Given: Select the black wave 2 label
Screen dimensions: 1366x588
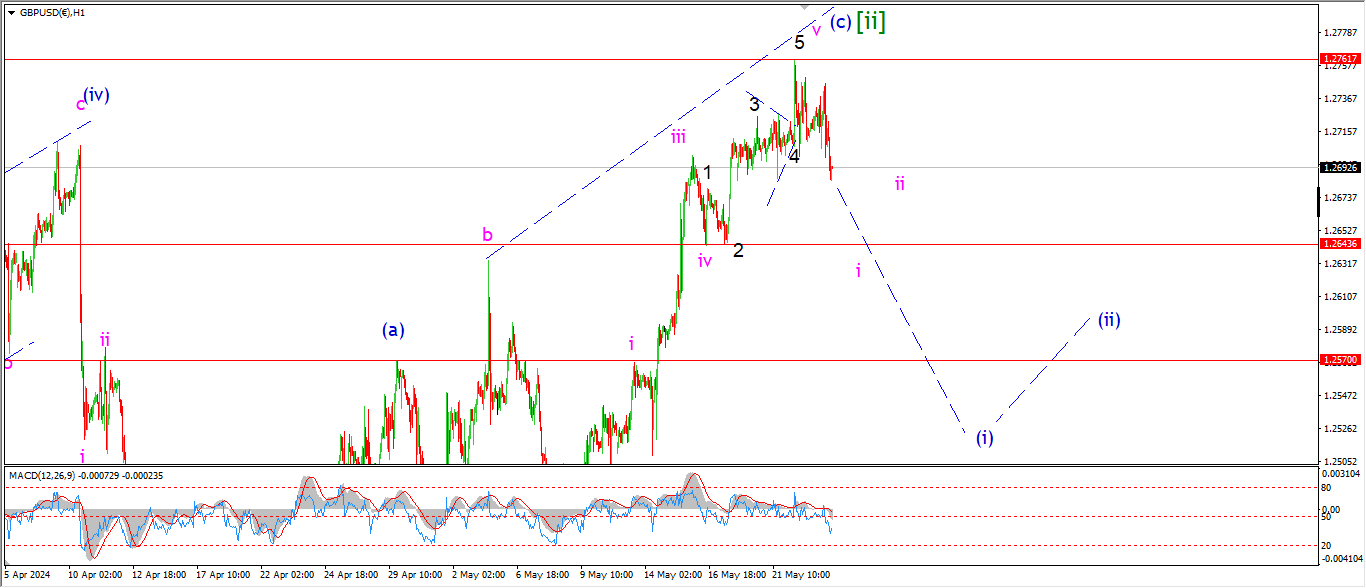Looking at the screenshot, I should pyautogui.click(x=738, y=250).
